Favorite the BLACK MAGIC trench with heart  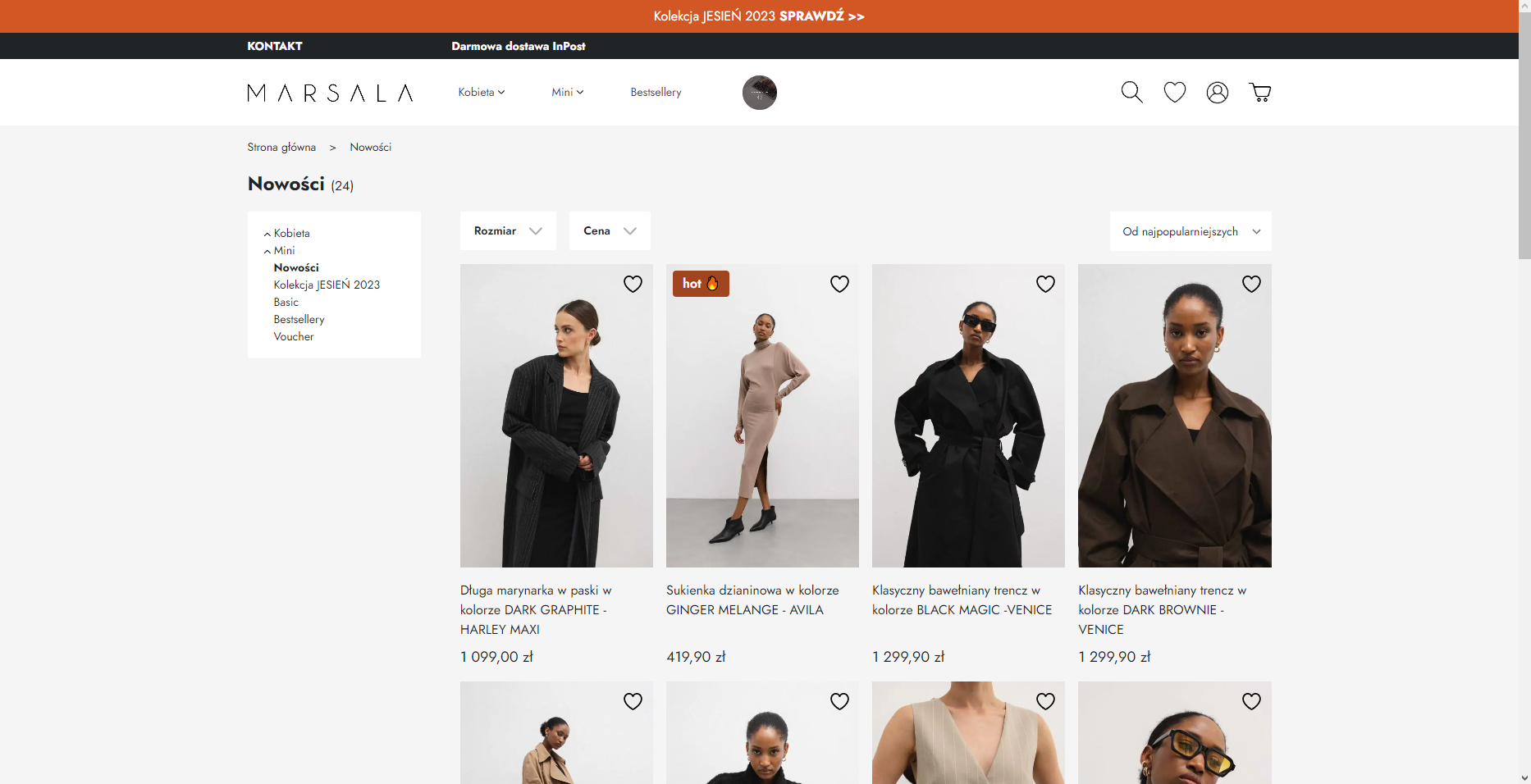[1045, 284]
